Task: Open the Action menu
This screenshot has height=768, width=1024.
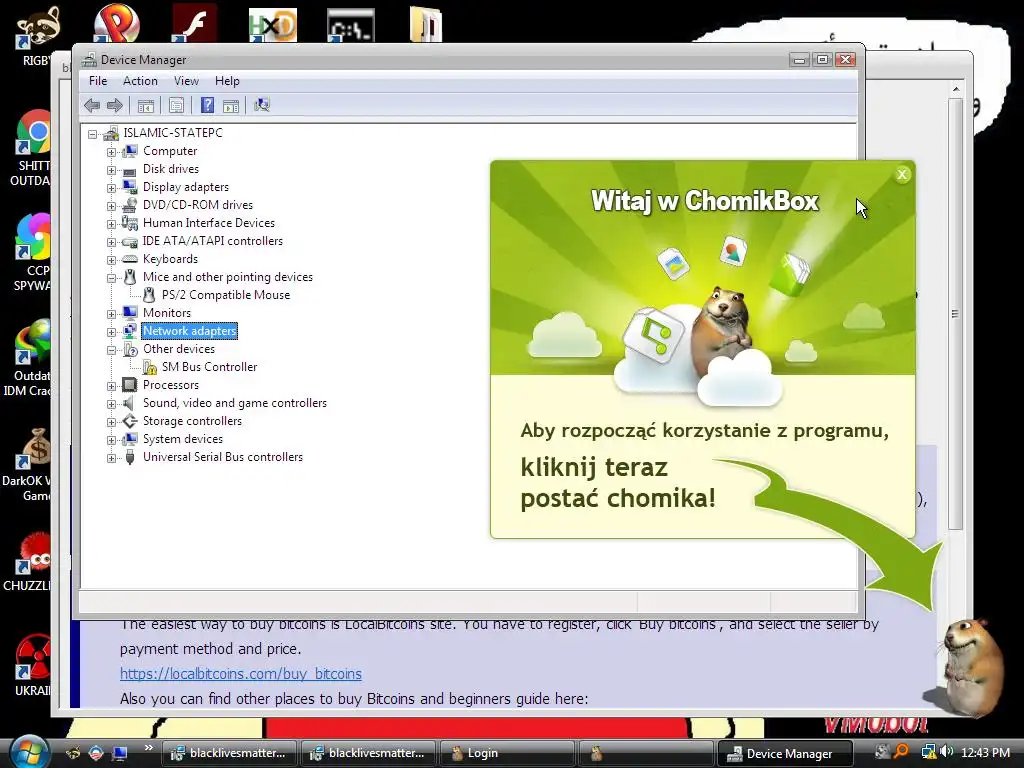Action: click(x=140, y=81)
